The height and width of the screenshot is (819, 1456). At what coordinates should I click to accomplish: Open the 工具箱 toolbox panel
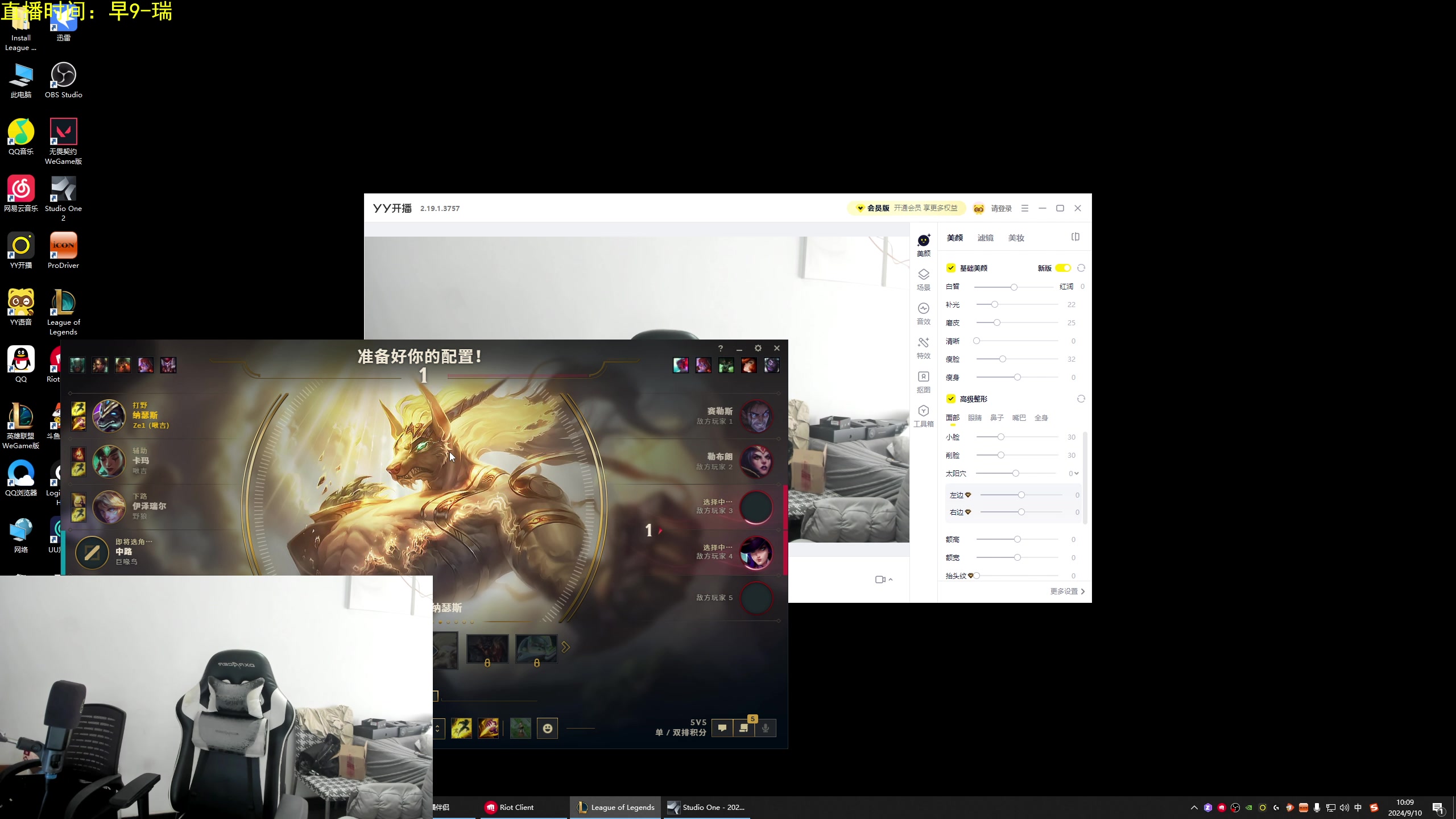pos(924,416)
